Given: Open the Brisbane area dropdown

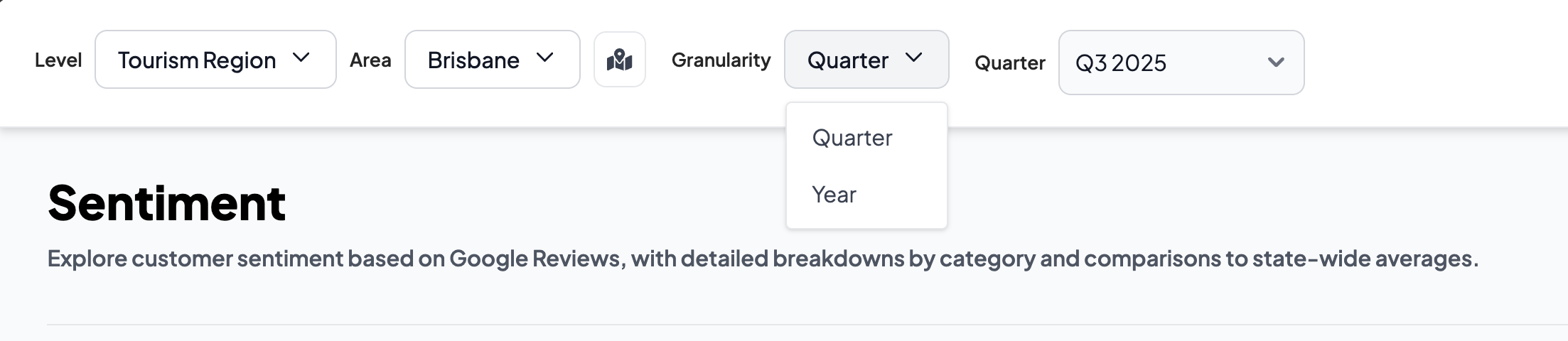Looking at the screenshot, I should pyautogui.click(x=492, y=60).
